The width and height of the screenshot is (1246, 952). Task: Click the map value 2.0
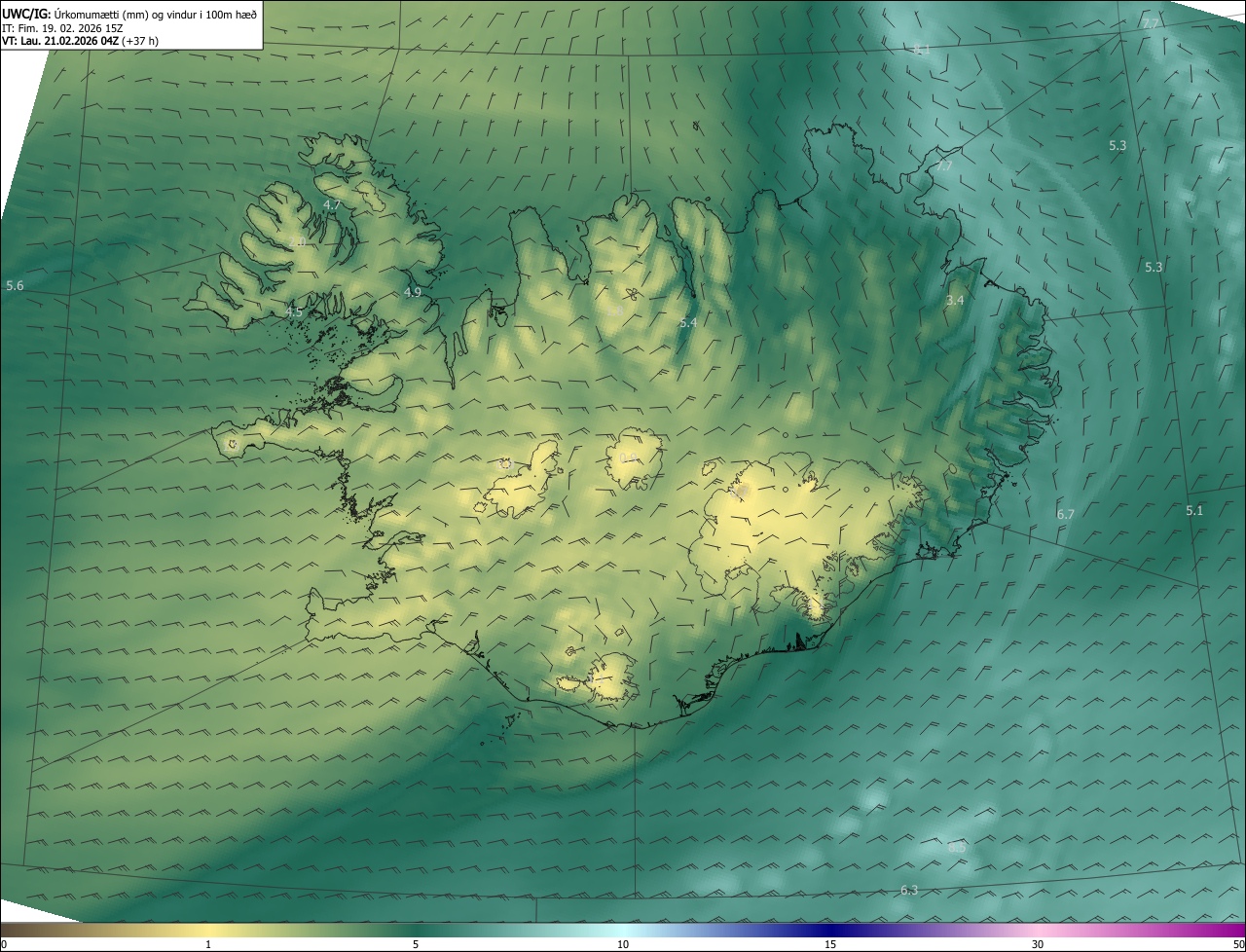298,241
